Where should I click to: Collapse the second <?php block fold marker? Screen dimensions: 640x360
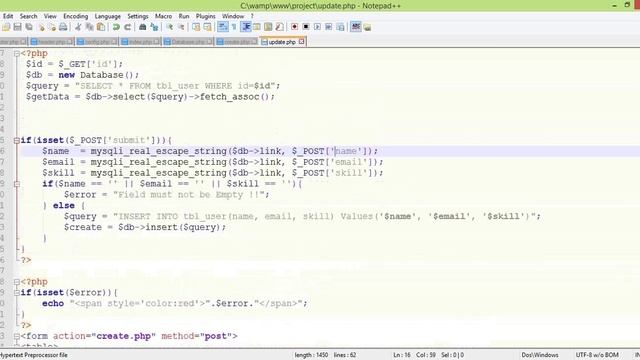17,282
